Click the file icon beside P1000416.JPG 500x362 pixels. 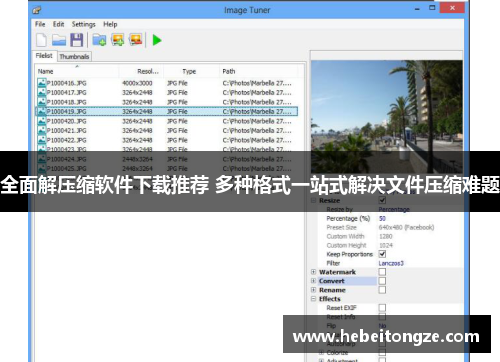(42, 83)
